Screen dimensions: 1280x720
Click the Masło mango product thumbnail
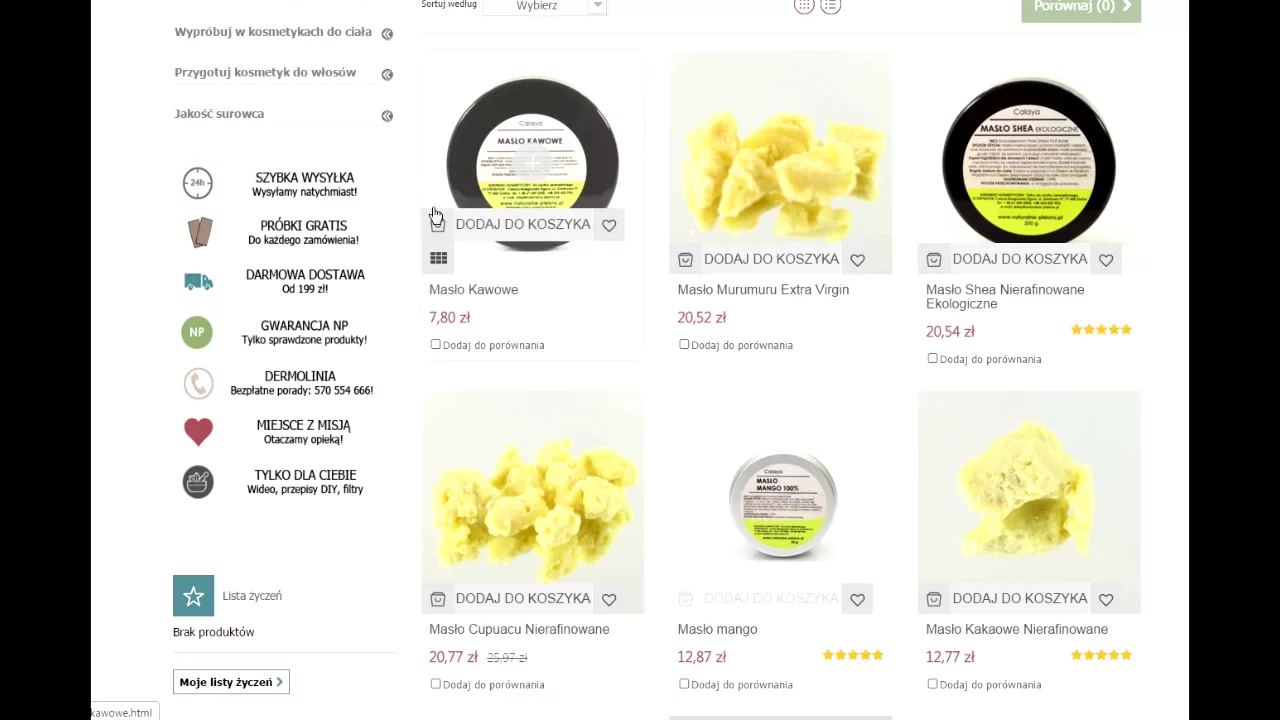[781, 502]
